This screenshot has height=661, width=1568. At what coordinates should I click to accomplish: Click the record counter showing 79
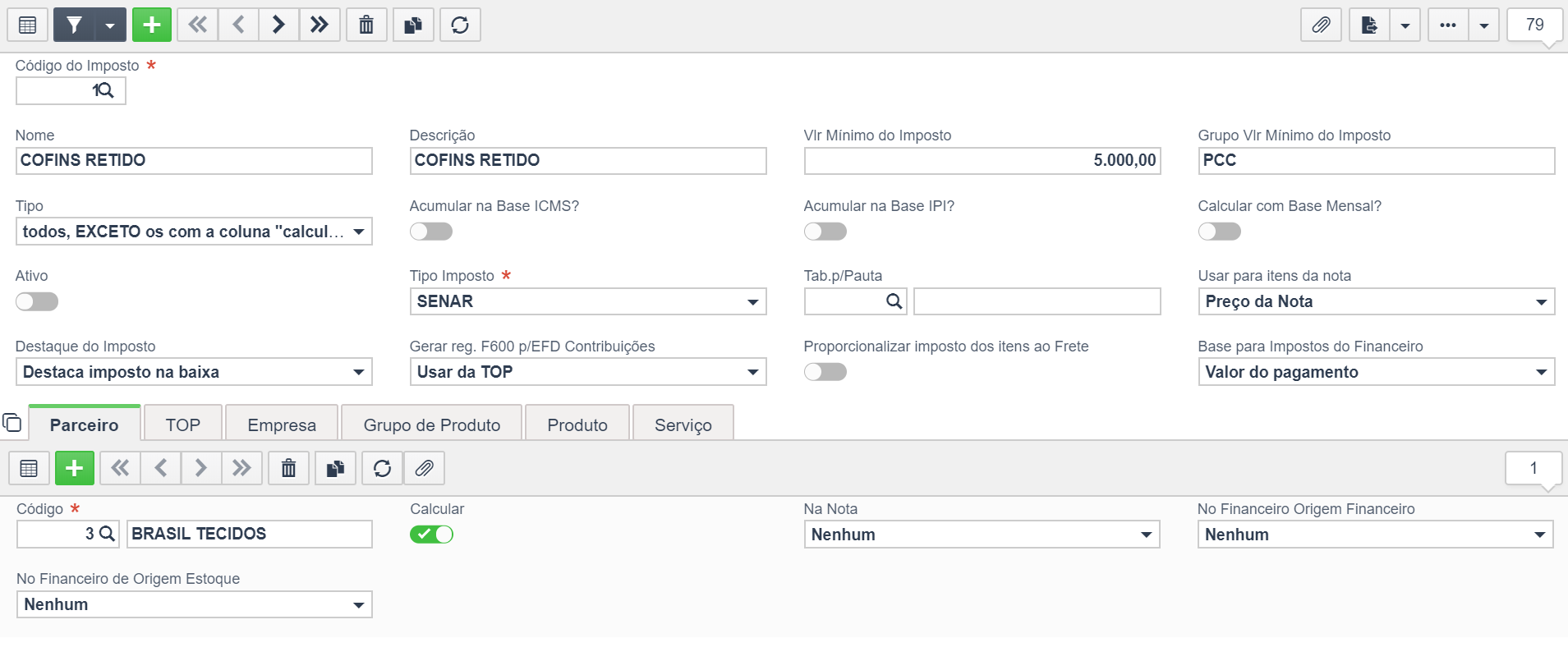(x=1534, y=25)
